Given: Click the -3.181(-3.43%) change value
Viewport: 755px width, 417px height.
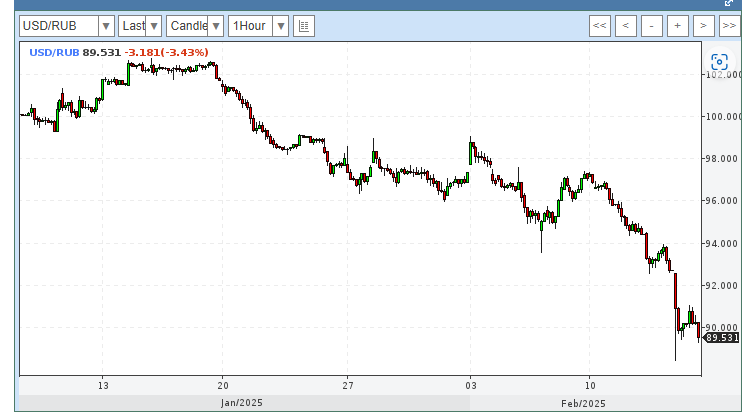Looking at the screenshot, I should tap(167, 52).
